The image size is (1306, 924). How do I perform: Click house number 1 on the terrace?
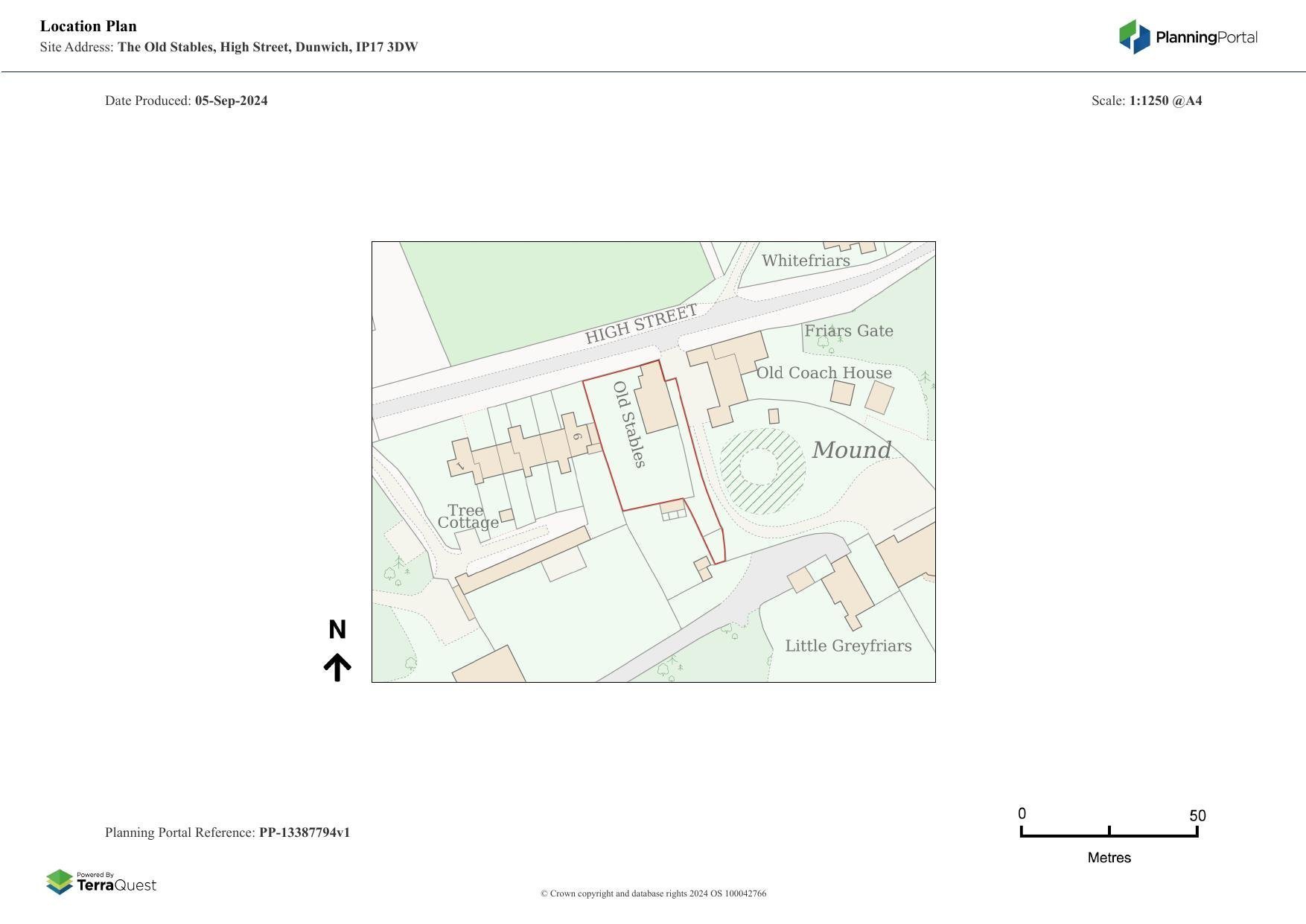(x=460, y=466)
